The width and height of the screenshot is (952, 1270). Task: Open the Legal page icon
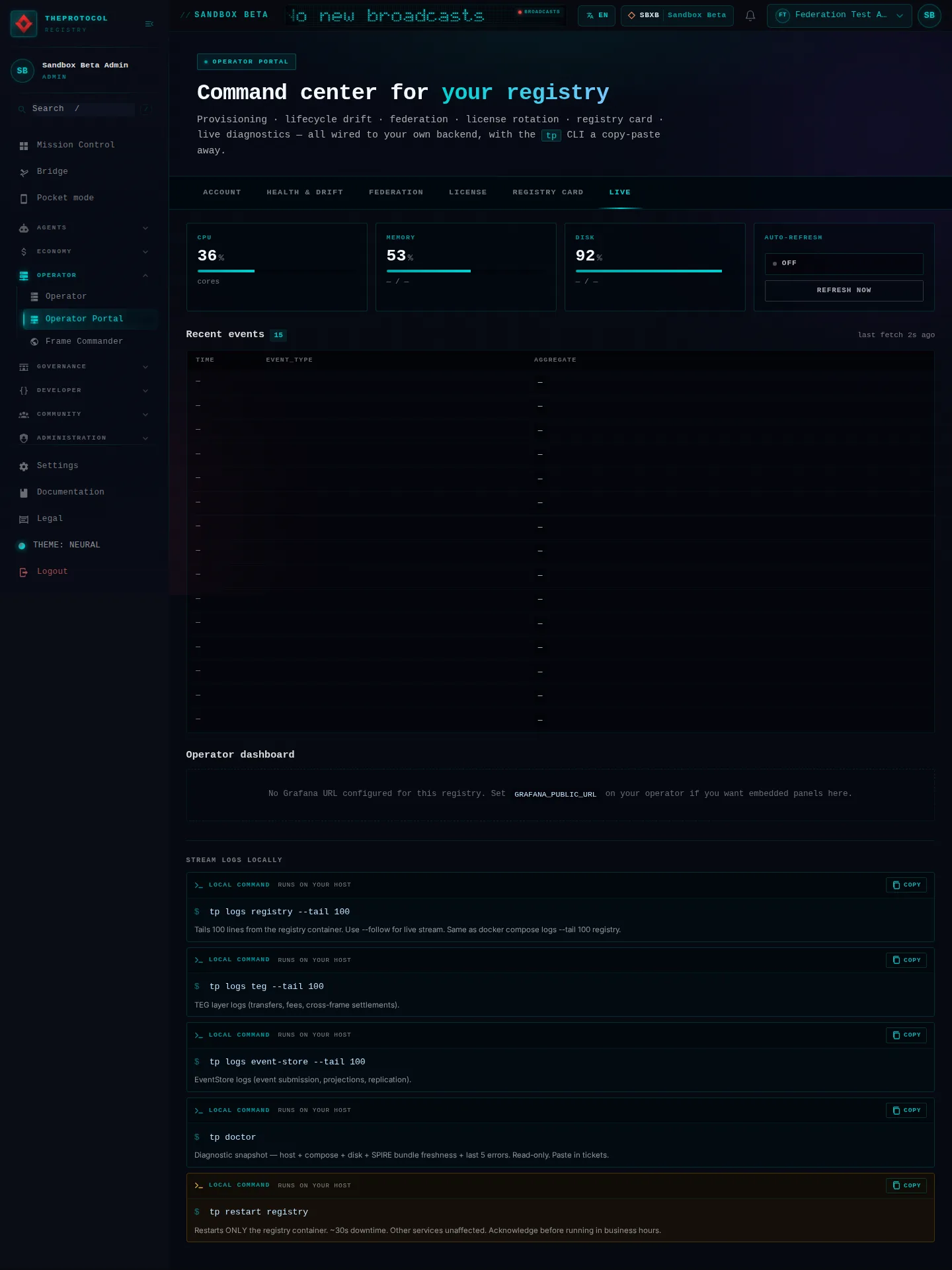click(24, 519)
